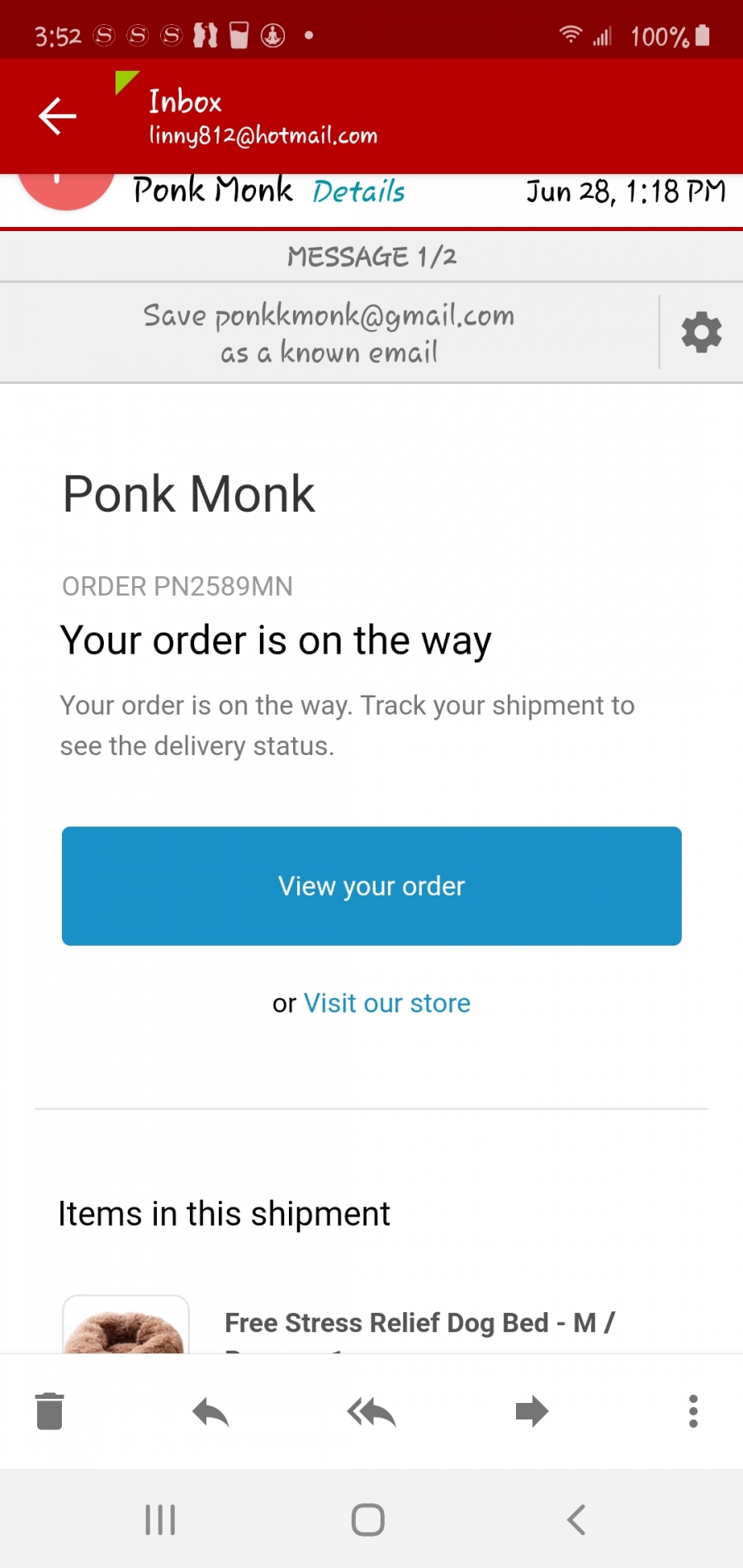Click the View your order button
This screenshot has height=1568, width=743.
coord(371,886)
